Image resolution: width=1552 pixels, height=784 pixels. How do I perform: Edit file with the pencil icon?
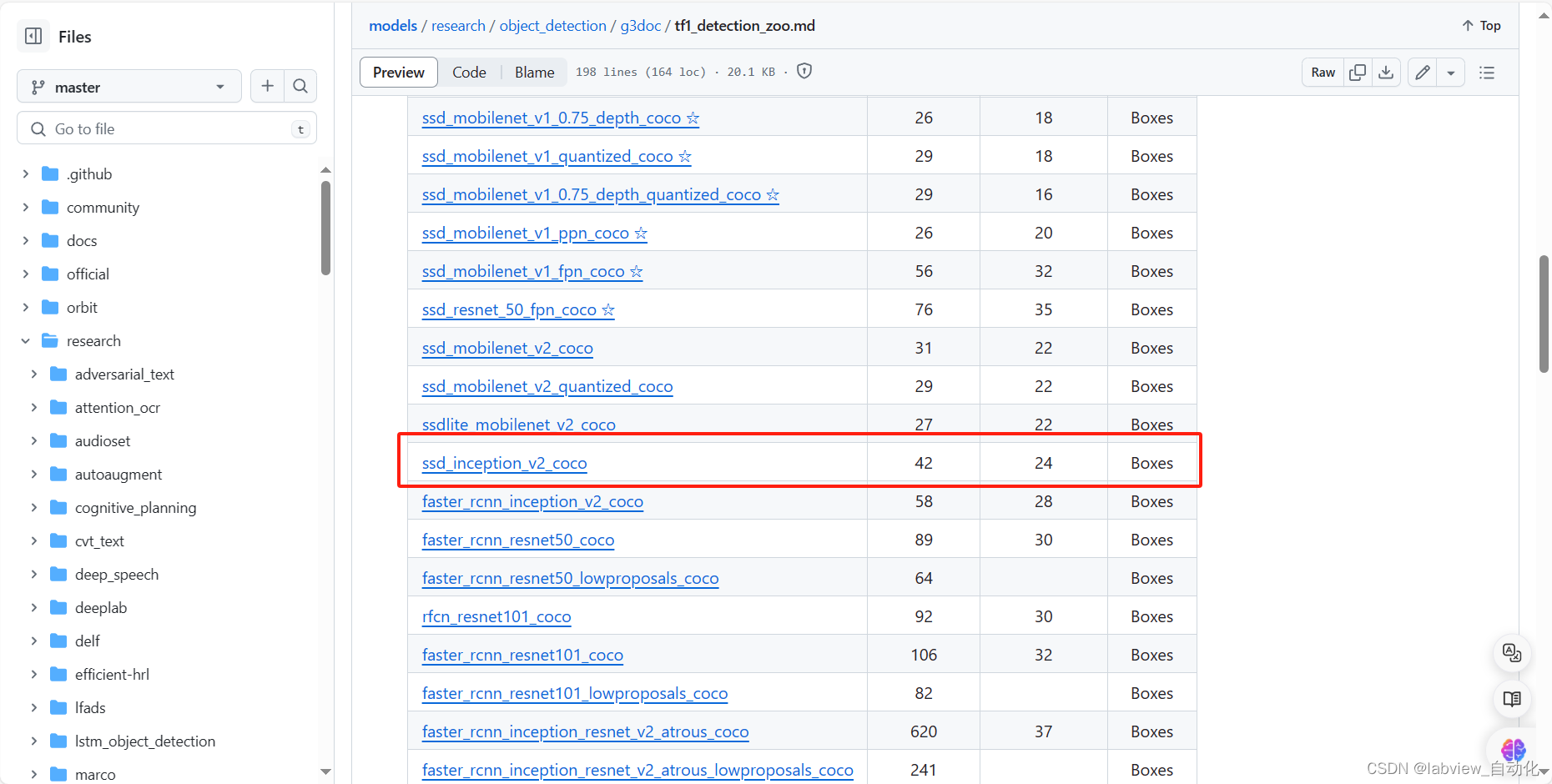pyautogui.click(x=1423, y=73)
